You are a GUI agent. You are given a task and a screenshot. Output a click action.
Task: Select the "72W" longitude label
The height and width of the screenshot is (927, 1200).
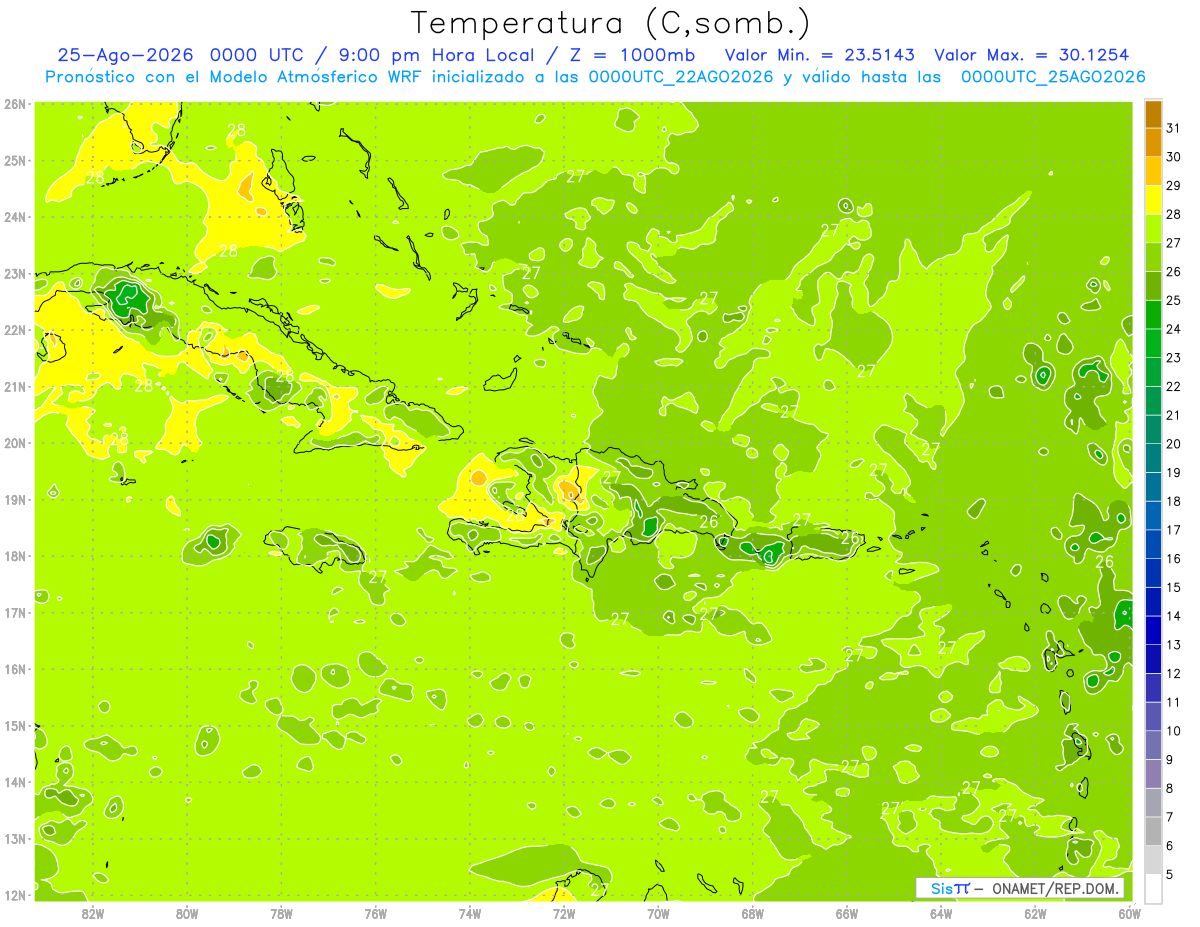point(564,913)
